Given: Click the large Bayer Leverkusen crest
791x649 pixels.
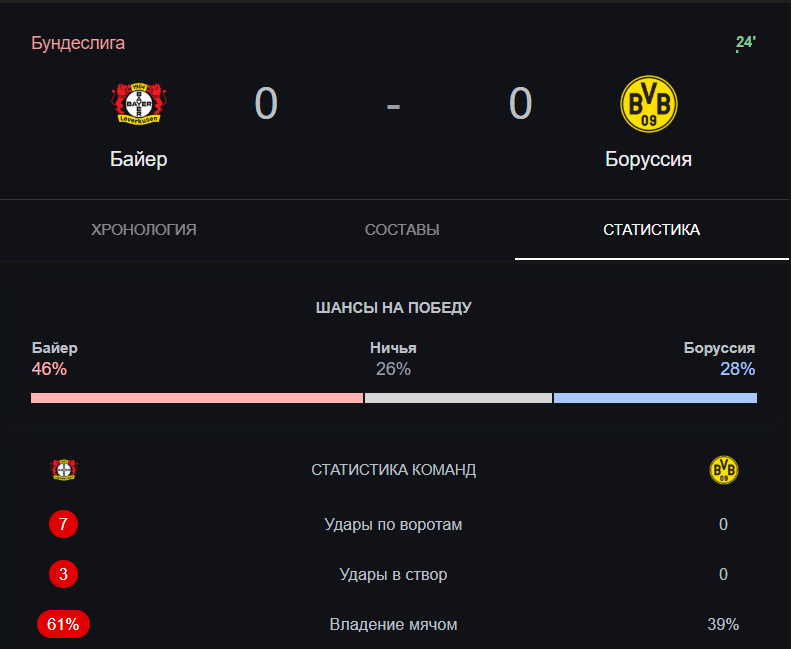Looking at the screenshot, I should coord(139,104).
